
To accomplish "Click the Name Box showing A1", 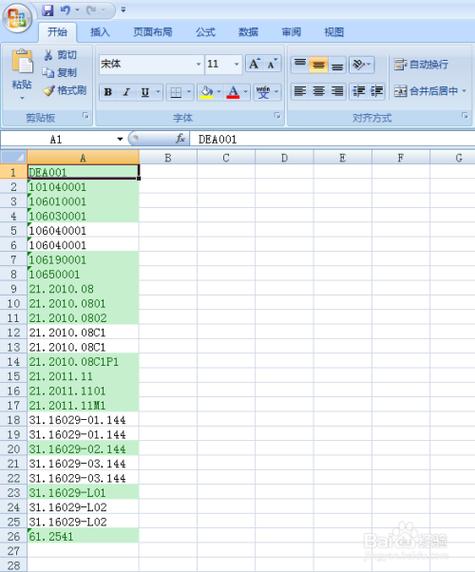I will (x=57, y=139).
